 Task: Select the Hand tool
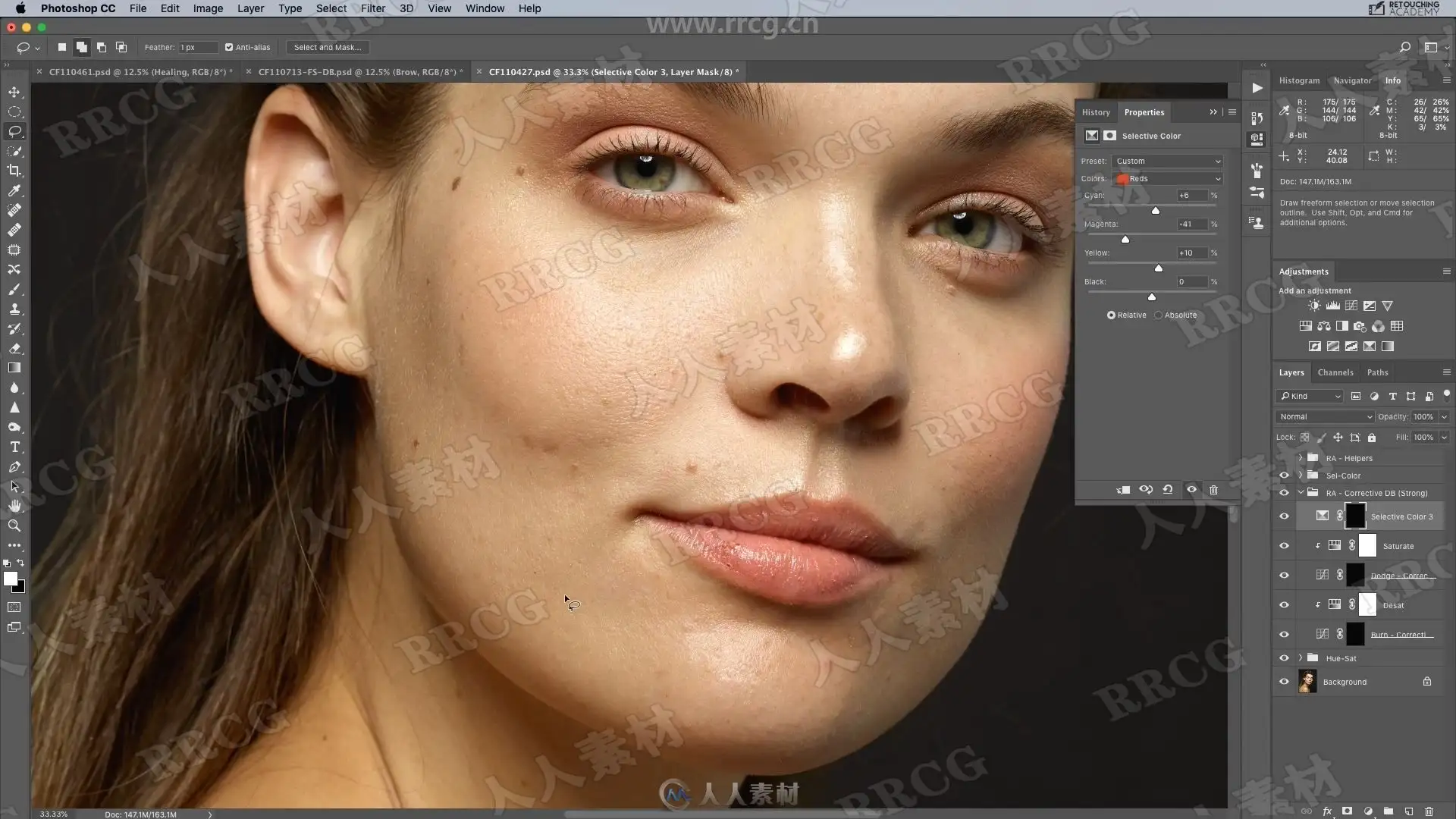tap(14, 506)
